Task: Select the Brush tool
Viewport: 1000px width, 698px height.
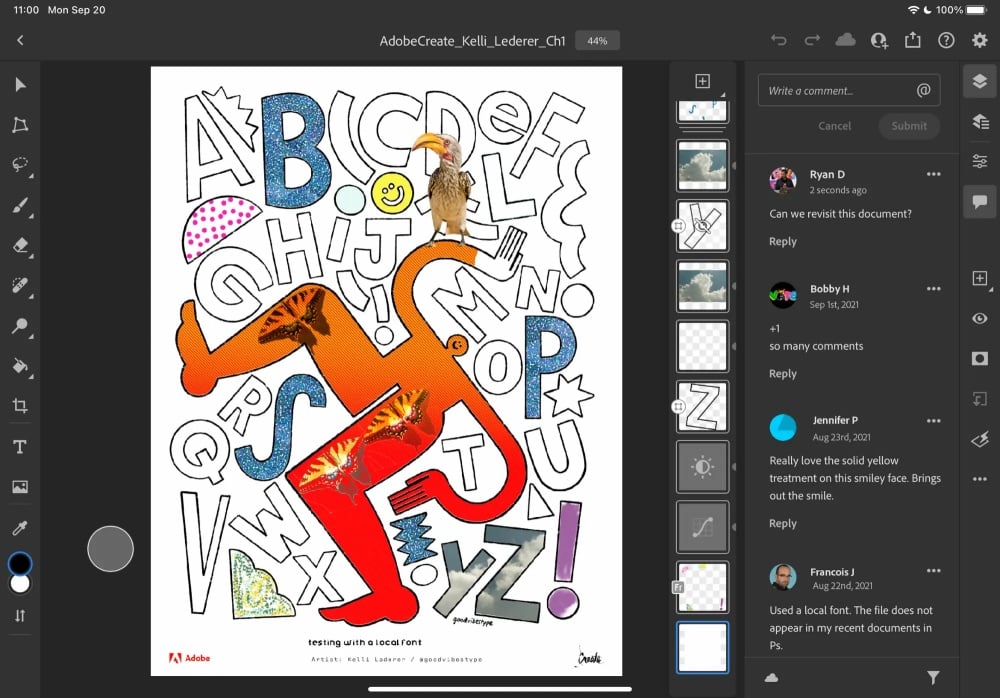Action: (19, 205)
